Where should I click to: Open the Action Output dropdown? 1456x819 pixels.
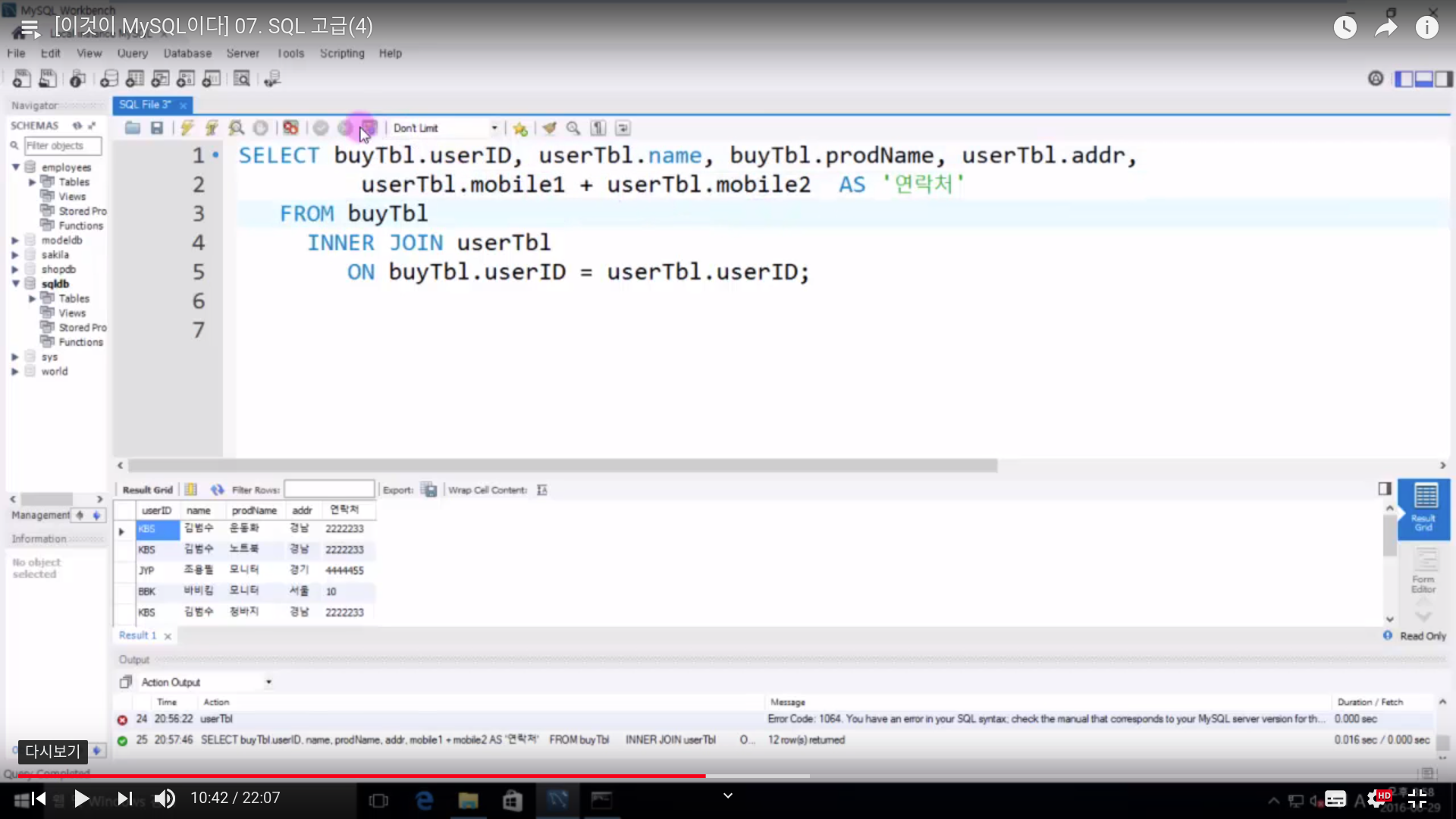(x=268, y=682)
